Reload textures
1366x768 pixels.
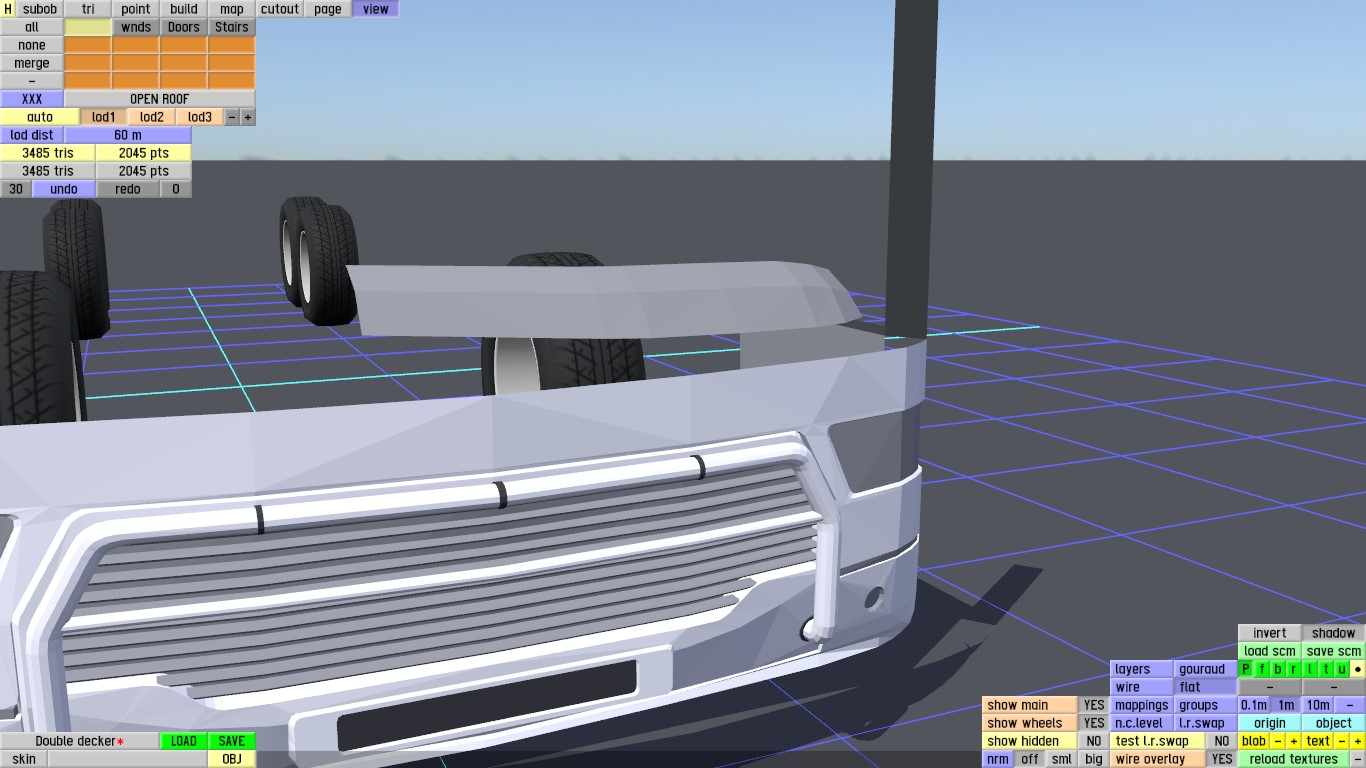tap(1294, 759)
